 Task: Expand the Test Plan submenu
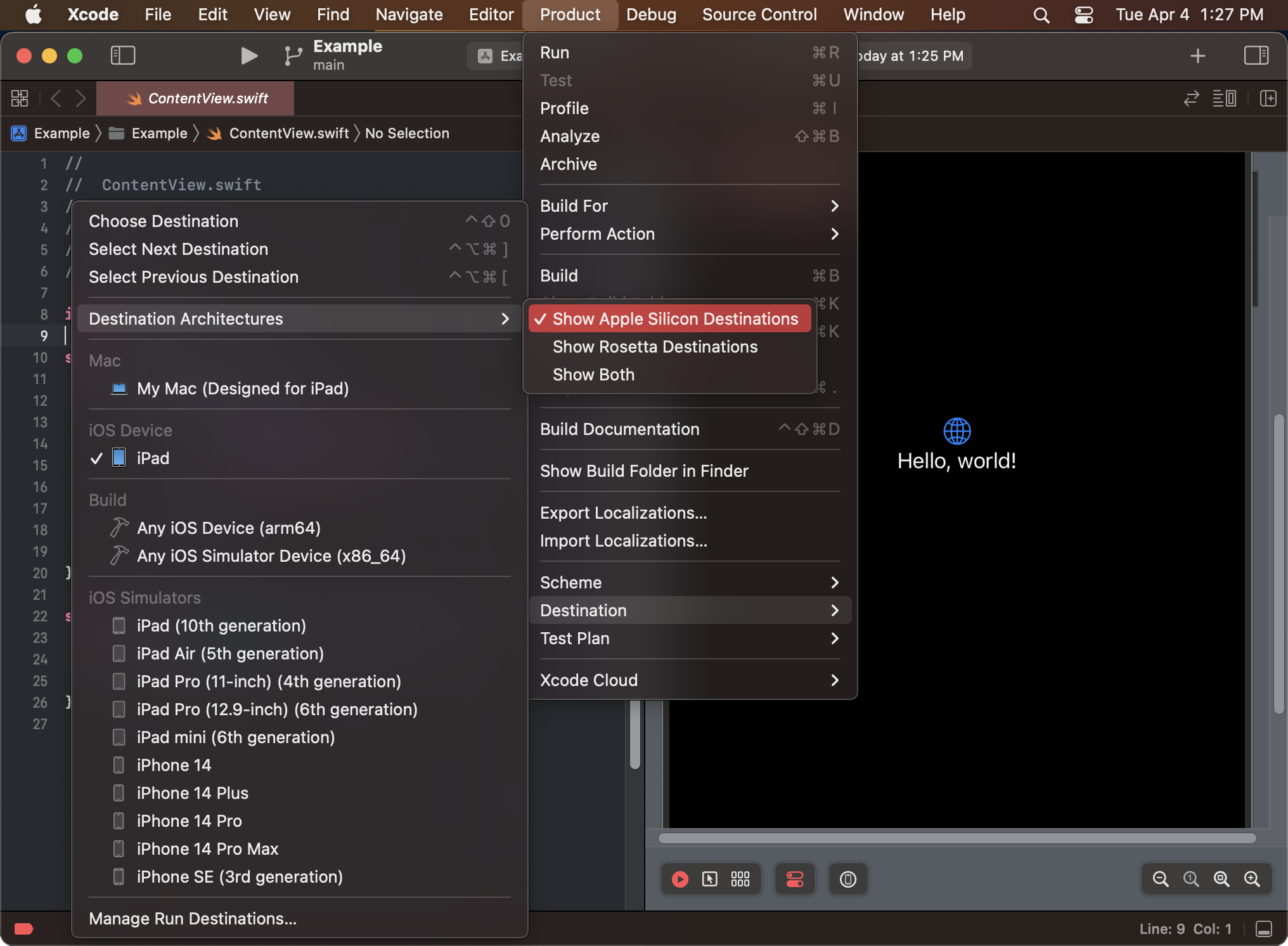click(690, 638)
